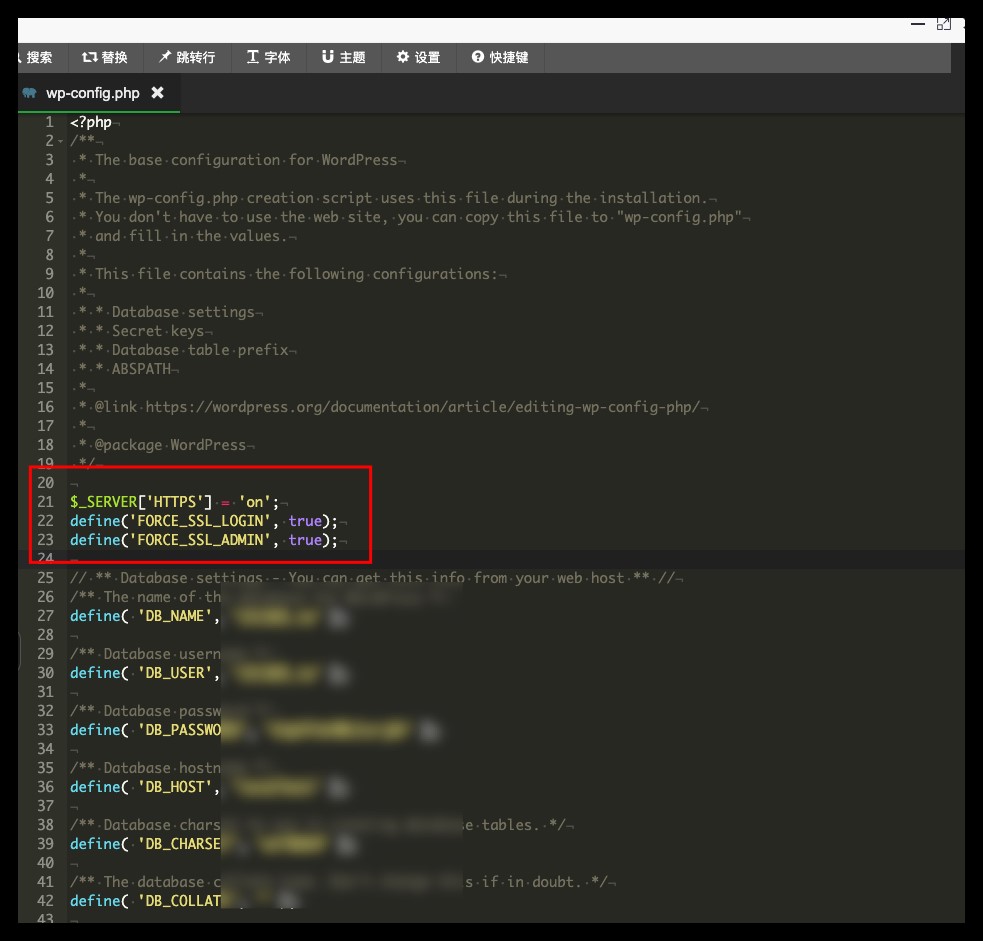Click line number 21 in the gutter
The height and width of the screenshot is (941, 983).
click(x=45, y=502)
